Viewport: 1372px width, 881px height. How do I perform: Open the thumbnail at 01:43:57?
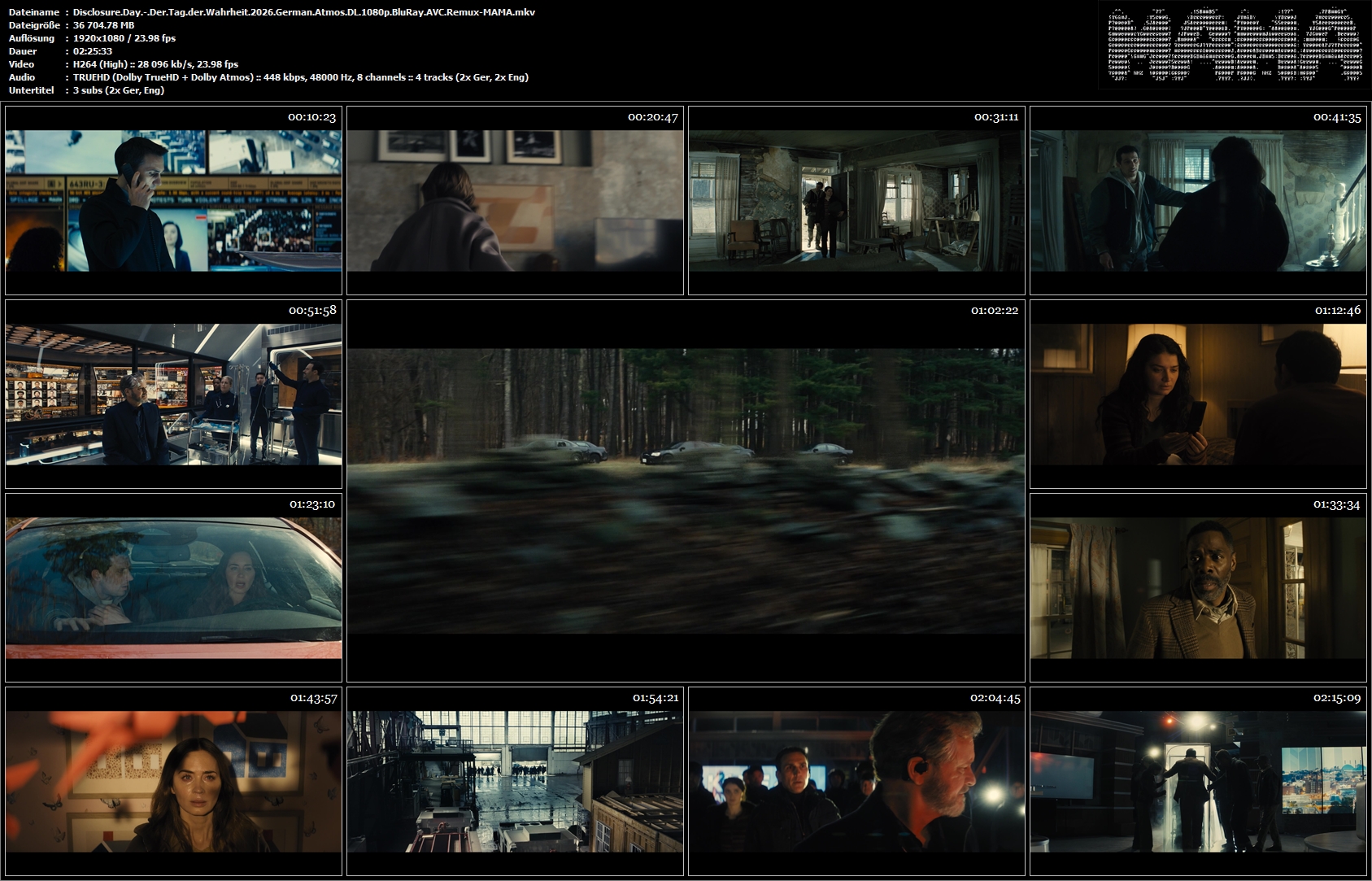tap(173, 781)
